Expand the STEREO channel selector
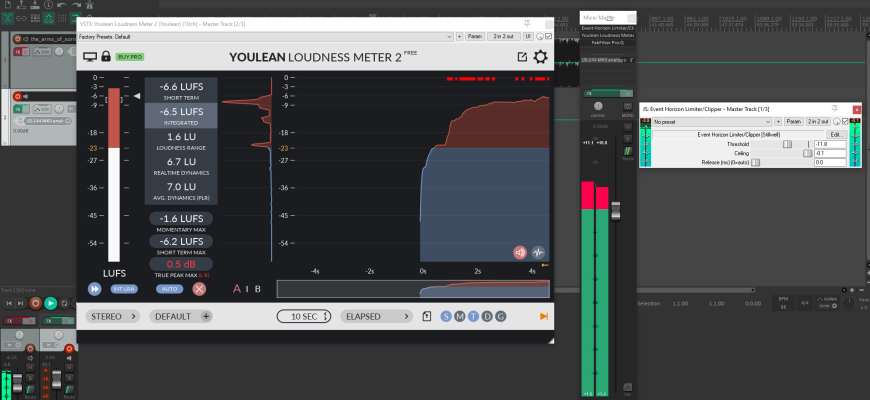The height and width of the screenshot is (400, 870). click(112, 316)
